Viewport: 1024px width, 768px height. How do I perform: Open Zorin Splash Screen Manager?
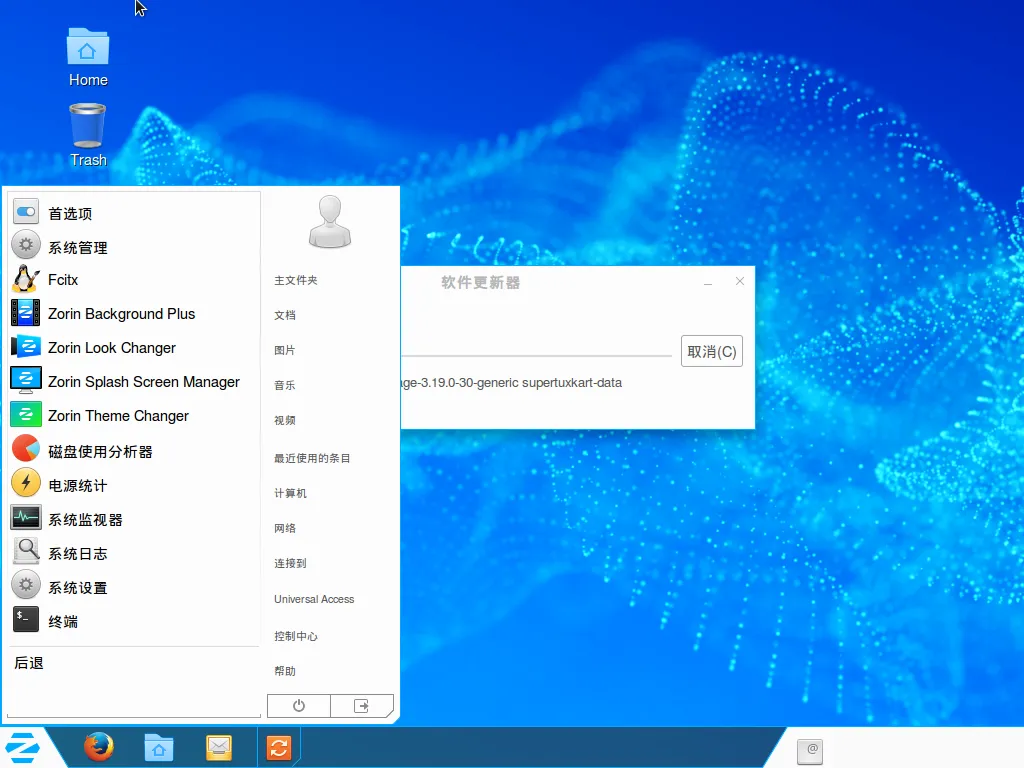(143, 382)
